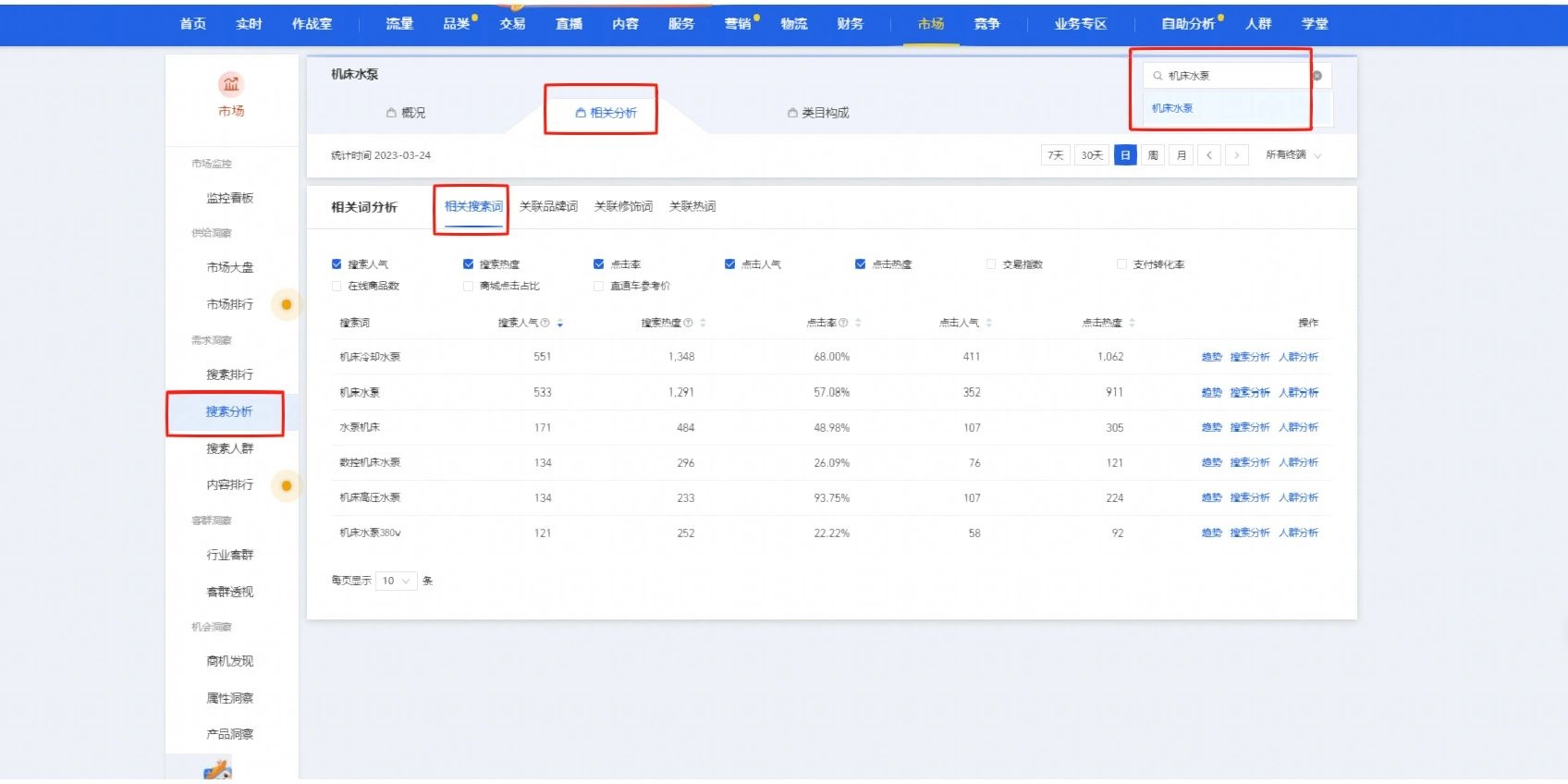Open the rows-per-page dropdown showing 10

coord(396,581)
